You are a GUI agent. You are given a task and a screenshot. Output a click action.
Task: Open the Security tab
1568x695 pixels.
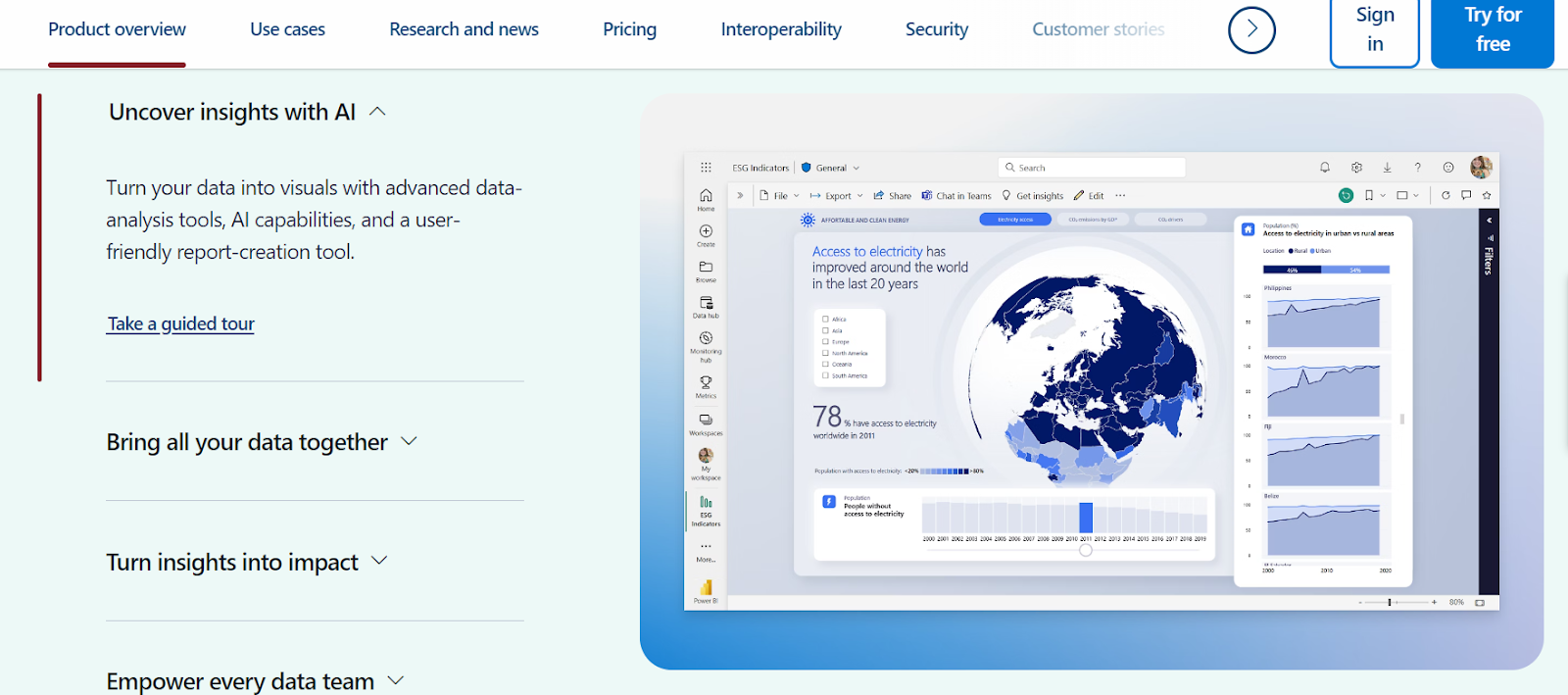937,29
